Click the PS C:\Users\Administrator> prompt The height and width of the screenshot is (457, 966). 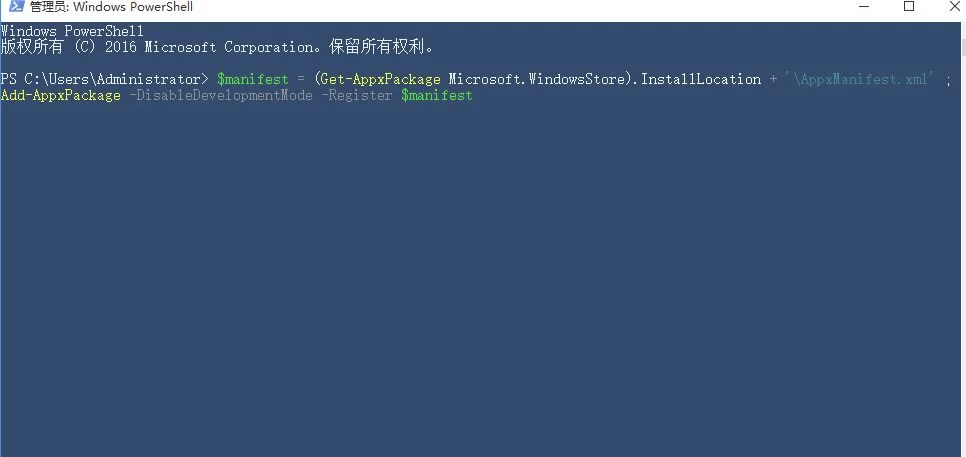click(x=105, y=79)
